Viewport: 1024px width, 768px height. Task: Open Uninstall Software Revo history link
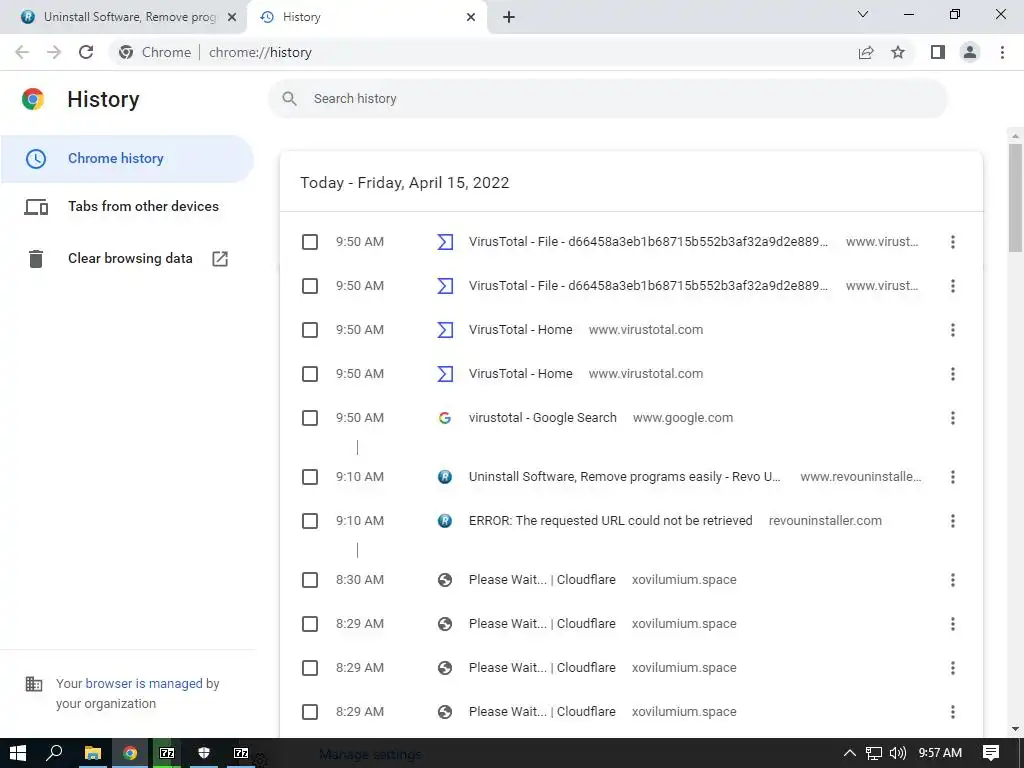(624, 477)
